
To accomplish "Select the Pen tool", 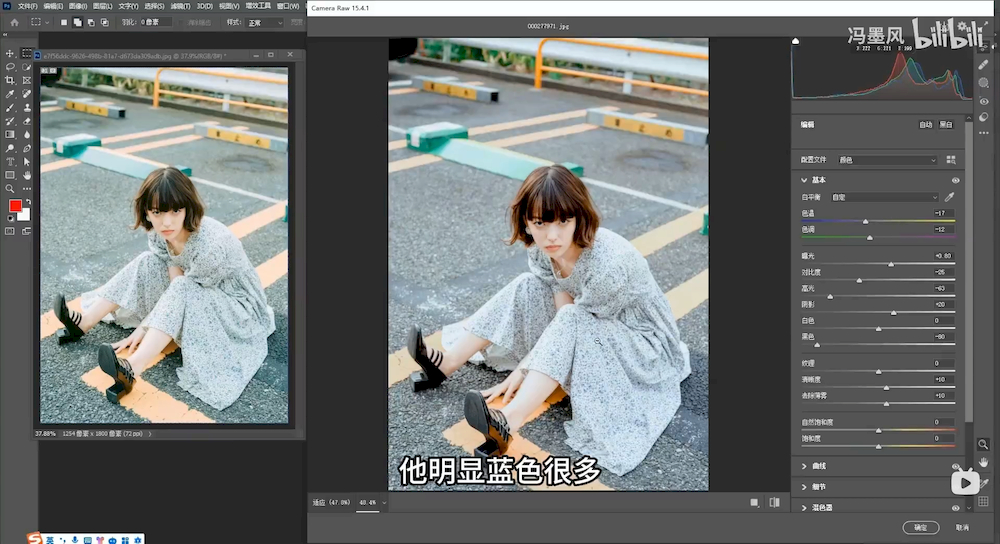I will coord(27,148).
